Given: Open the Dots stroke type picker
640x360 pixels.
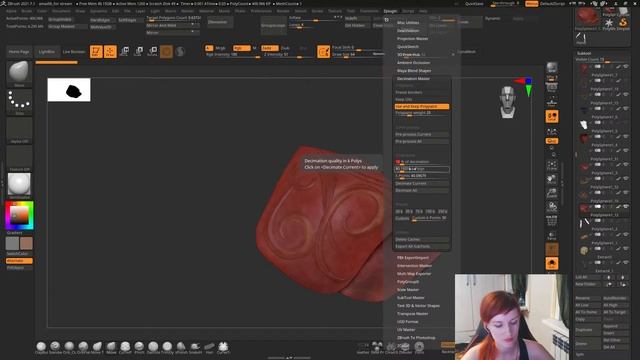Looking at the screenshot, I should click(19, 101).
